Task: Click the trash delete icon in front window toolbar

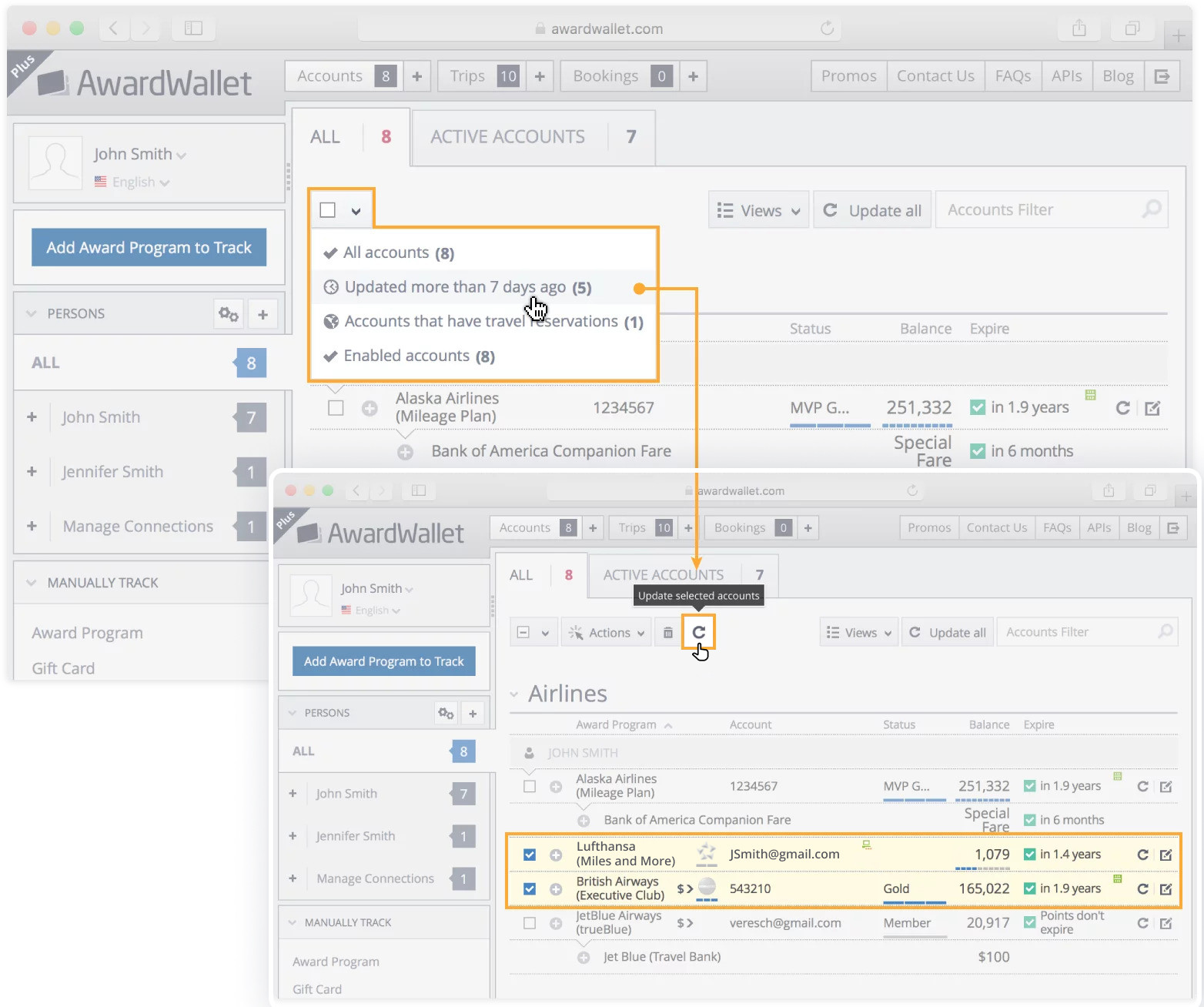Action: coord(667,633)
